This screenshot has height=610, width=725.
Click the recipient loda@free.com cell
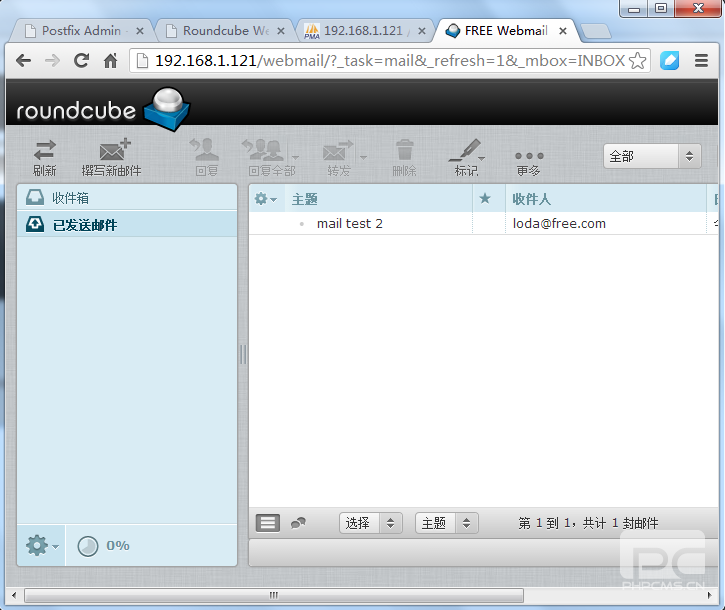[559, 224]
